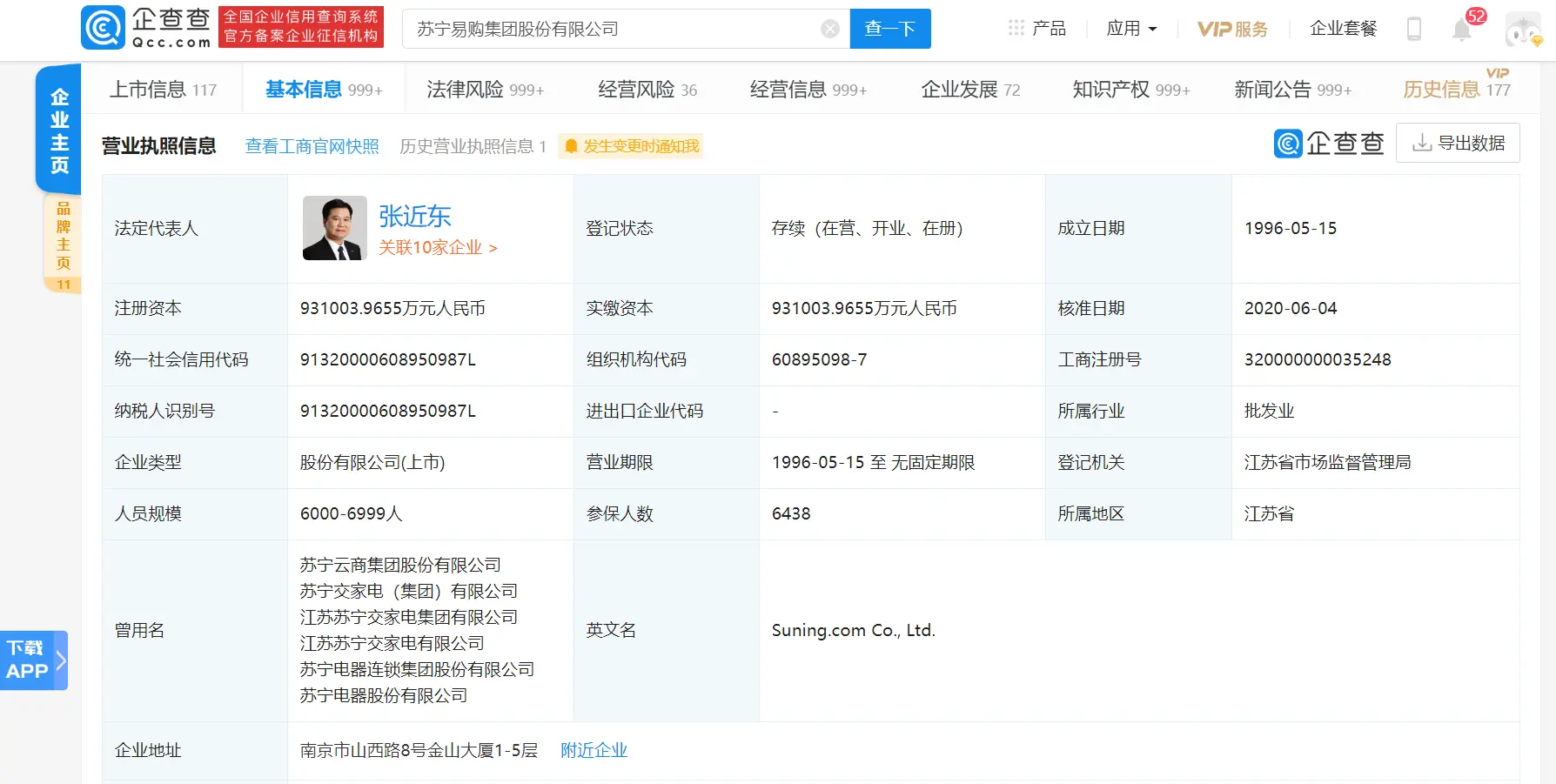Select former name 江苏苏宁交家电有限公司

[x=392, y=643]
